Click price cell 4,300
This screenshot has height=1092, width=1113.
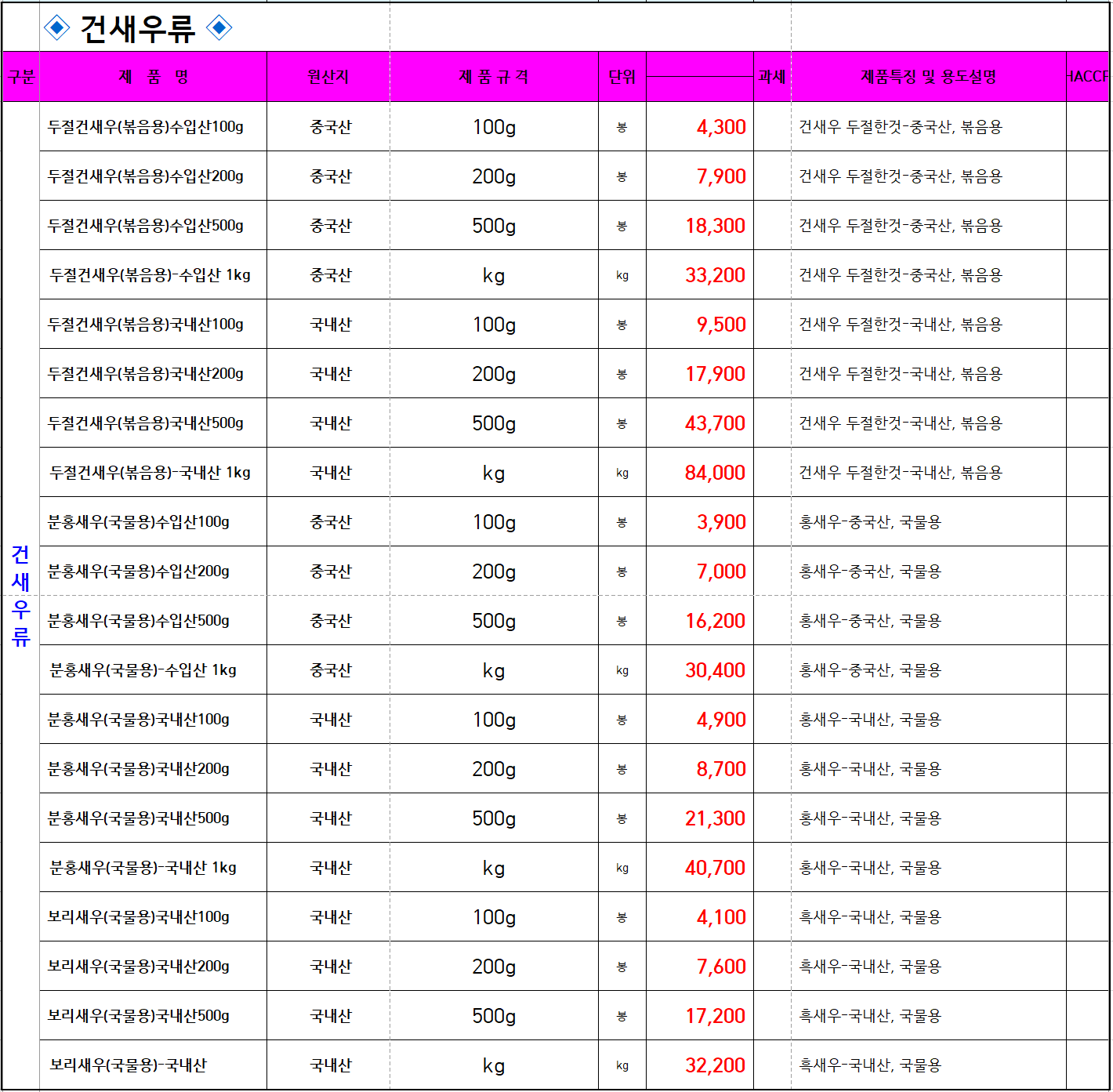700,127
